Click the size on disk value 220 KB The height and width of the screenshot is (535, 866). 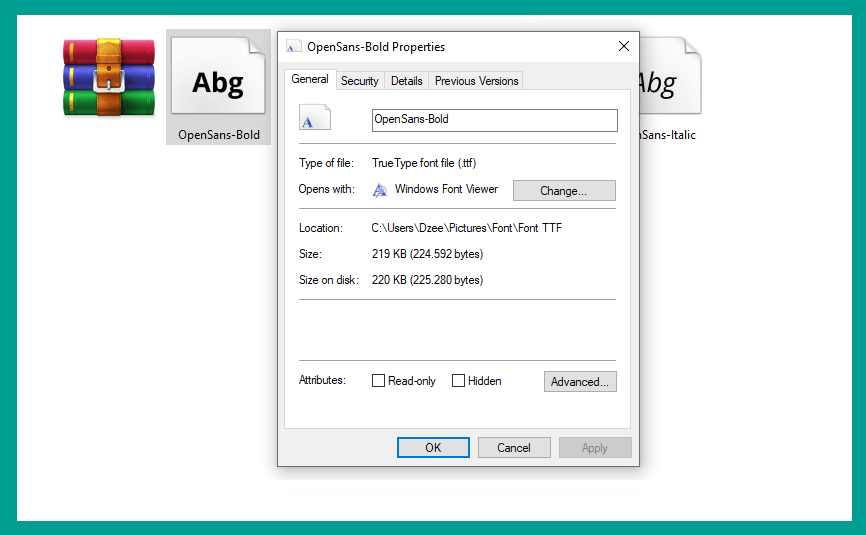(427, 280)
